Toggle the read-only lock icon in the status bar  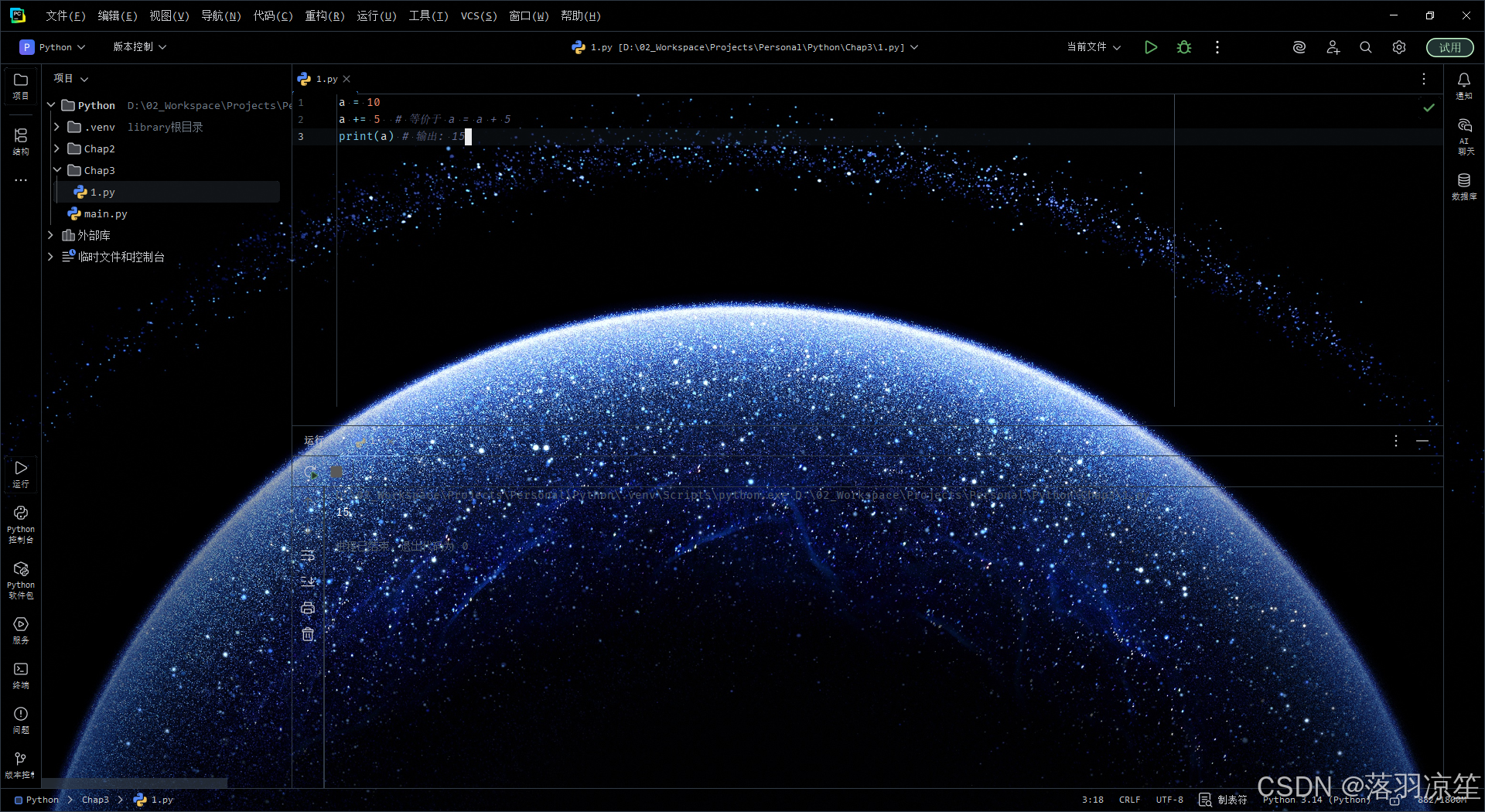click(x=1395, y=800)
